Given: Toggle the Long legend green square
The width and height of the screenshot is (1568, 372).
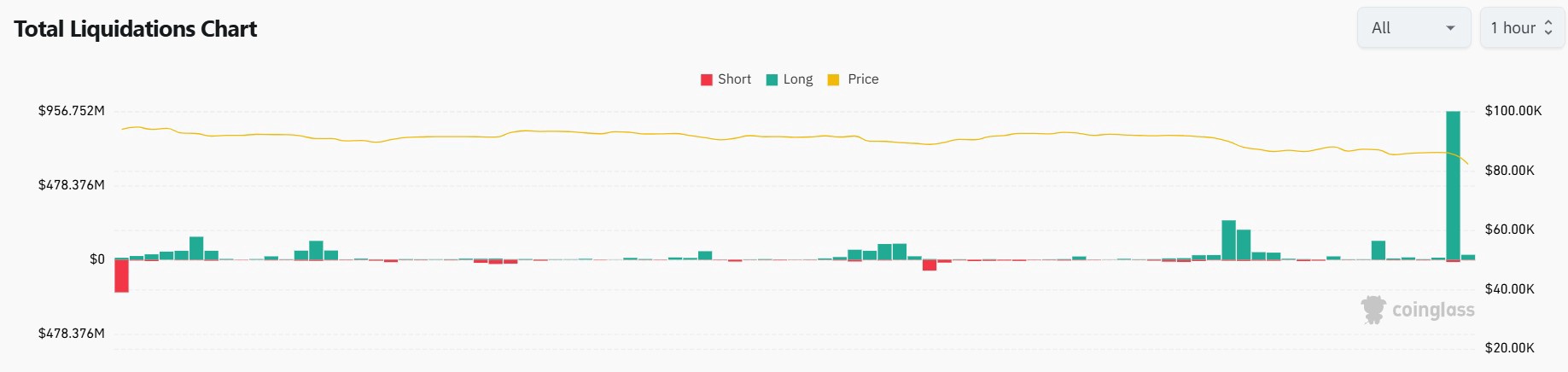Looking at the screenshot, I should tap(772, 79).
